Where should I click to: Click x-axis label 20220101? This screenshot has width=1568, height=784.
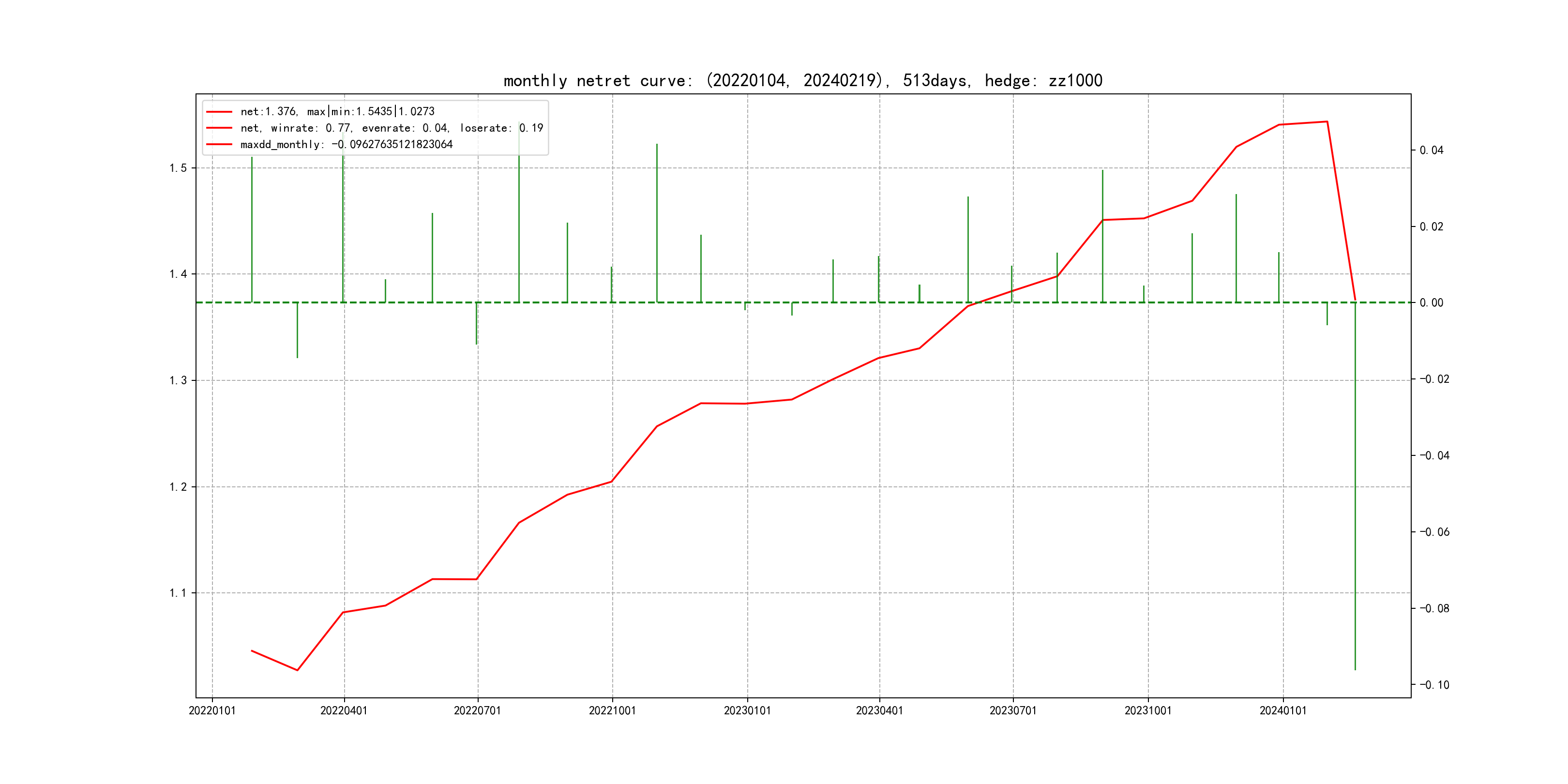pos(212,710)
